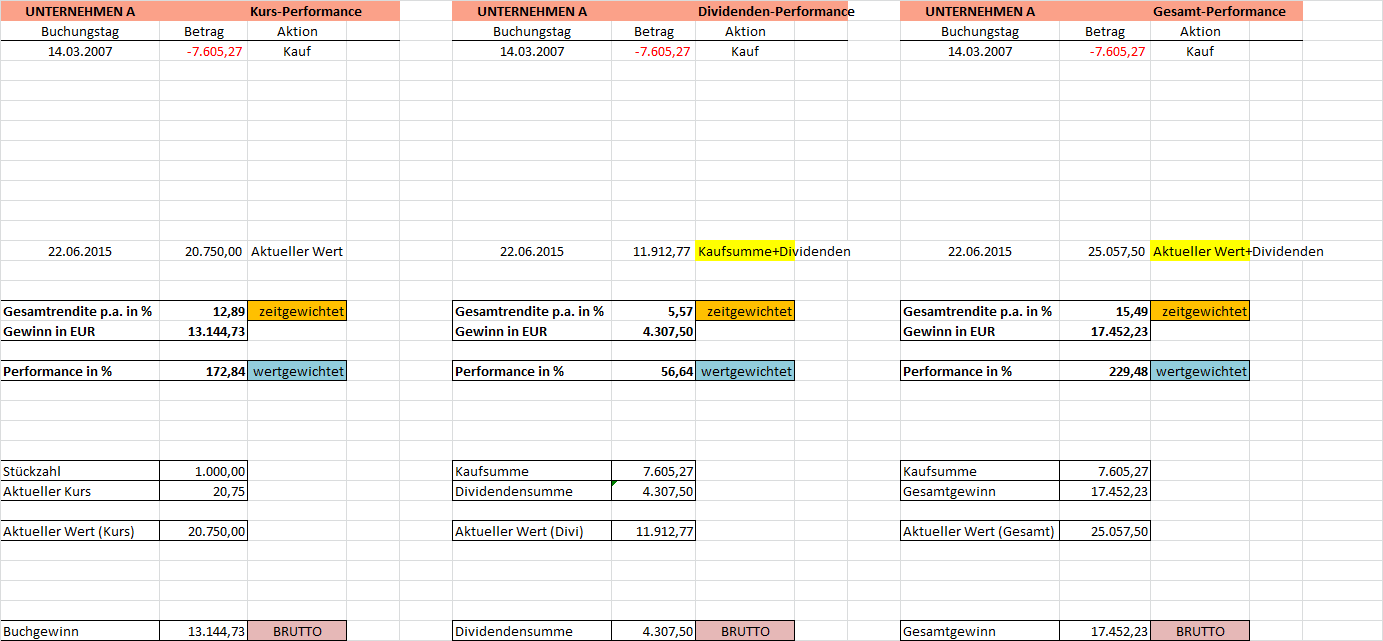Click the Buchgewinn label cell
This screenshot has width=1383, height=641.
click(x=80, y=631)
